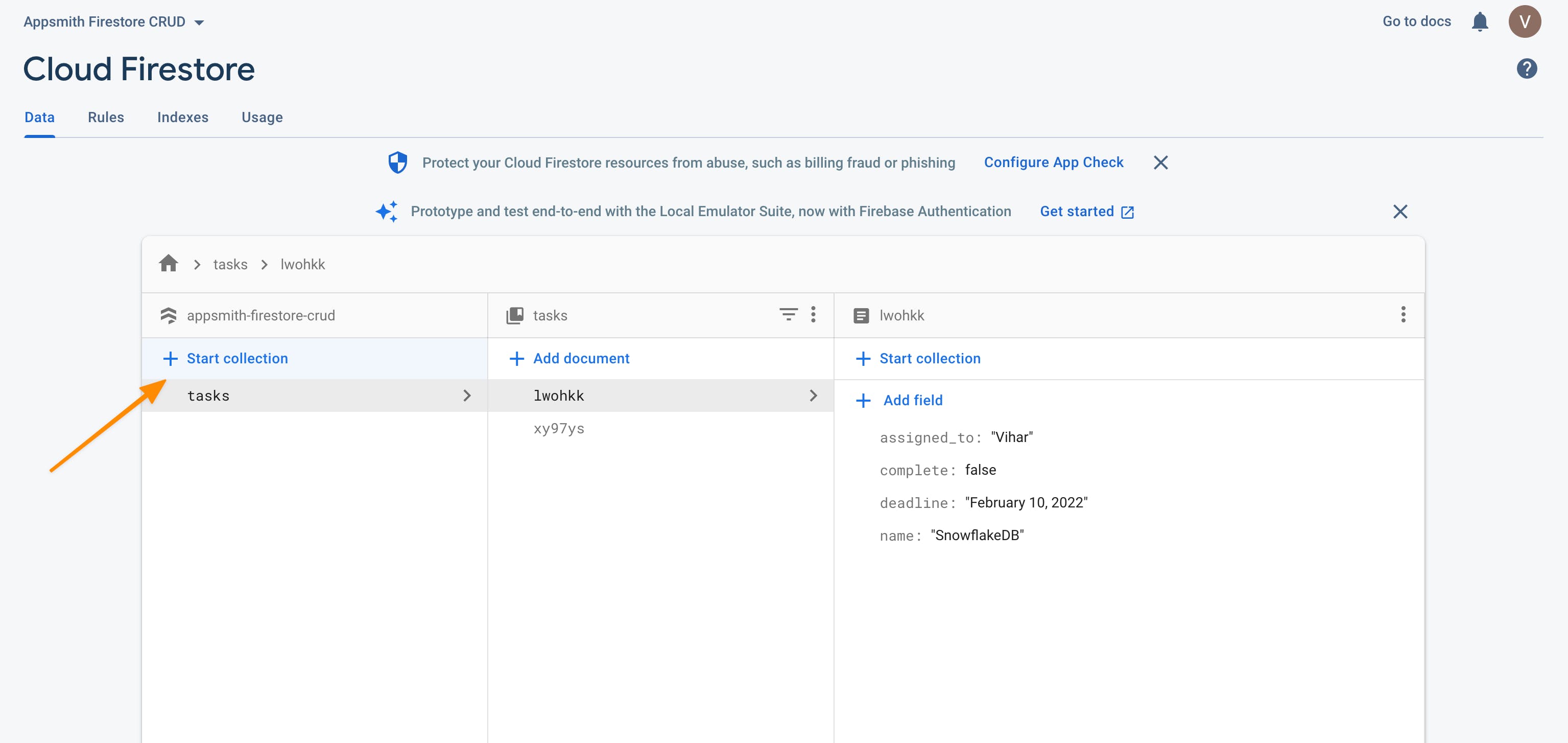
Task: Switch to the Indexes tab
Action: click(x=183, y=117)
